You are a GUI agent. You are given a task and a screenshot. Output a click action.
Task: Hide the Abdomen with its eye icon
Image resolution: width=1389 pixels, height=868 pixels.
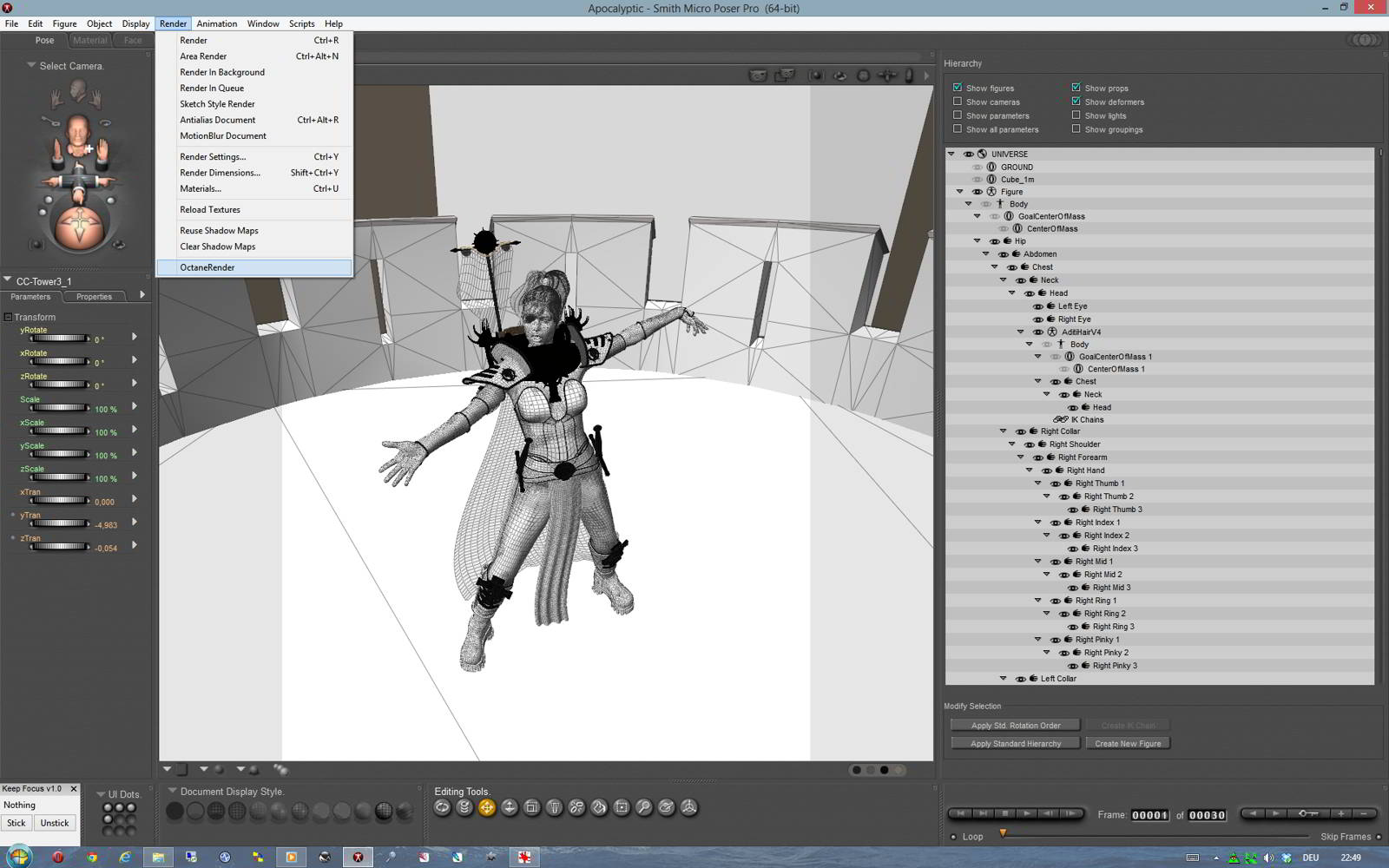point(1003,254)
